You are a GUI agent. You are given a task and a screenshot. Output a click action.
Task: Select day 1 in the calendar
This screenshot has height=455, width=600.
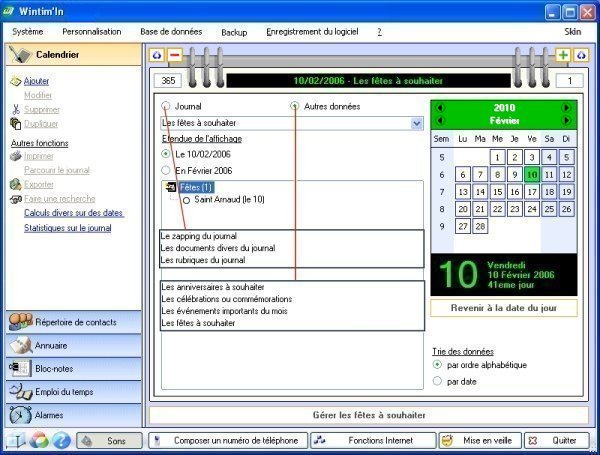497,157
